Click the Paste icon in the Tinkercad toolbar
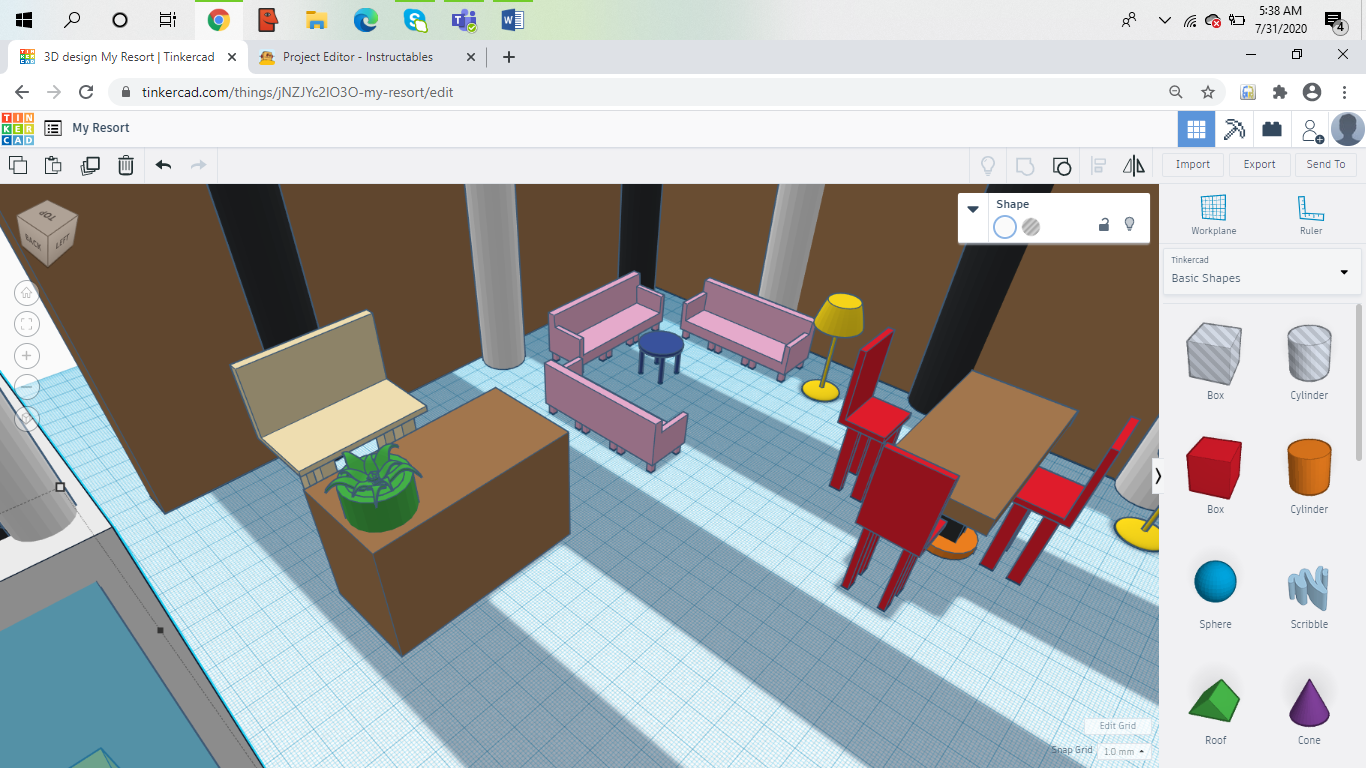Viewport: 1366px width, 768px height. [53, 165]
